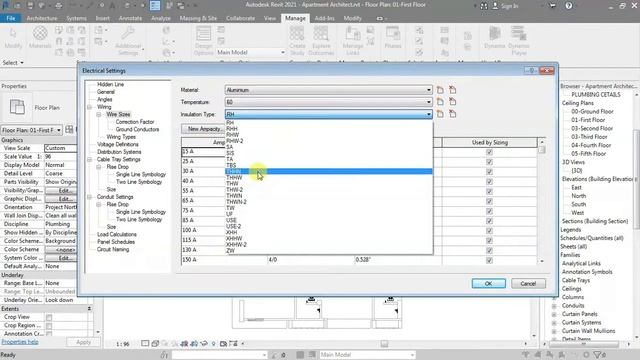Screen dimensions: 640x360
Task: Select Ground Conductors in settings tree
Action: coord(137,129)
